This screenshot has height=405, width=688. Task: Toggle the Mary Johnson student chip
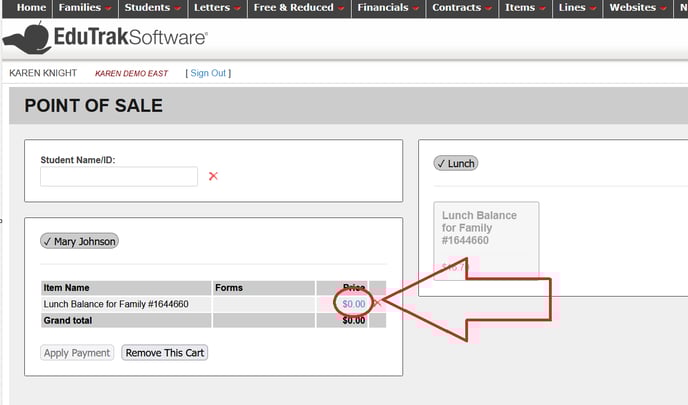pyautogui.click(x=79, y=241)
